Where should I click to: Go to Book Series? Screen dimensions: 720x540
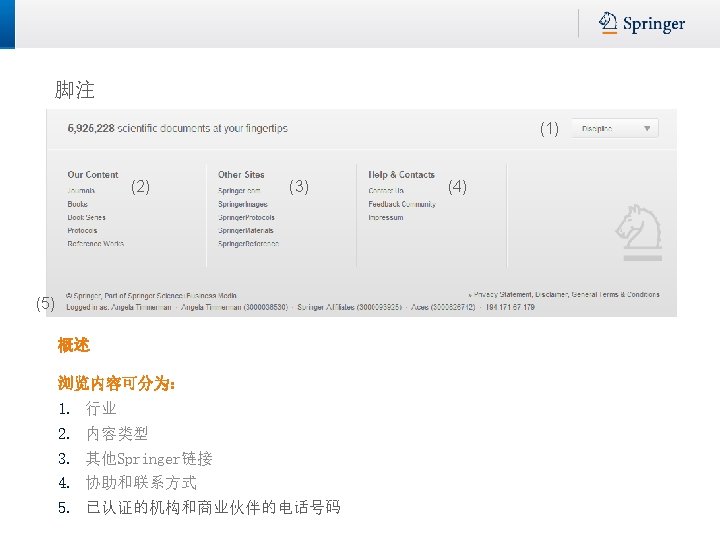[x=86, y=217]
